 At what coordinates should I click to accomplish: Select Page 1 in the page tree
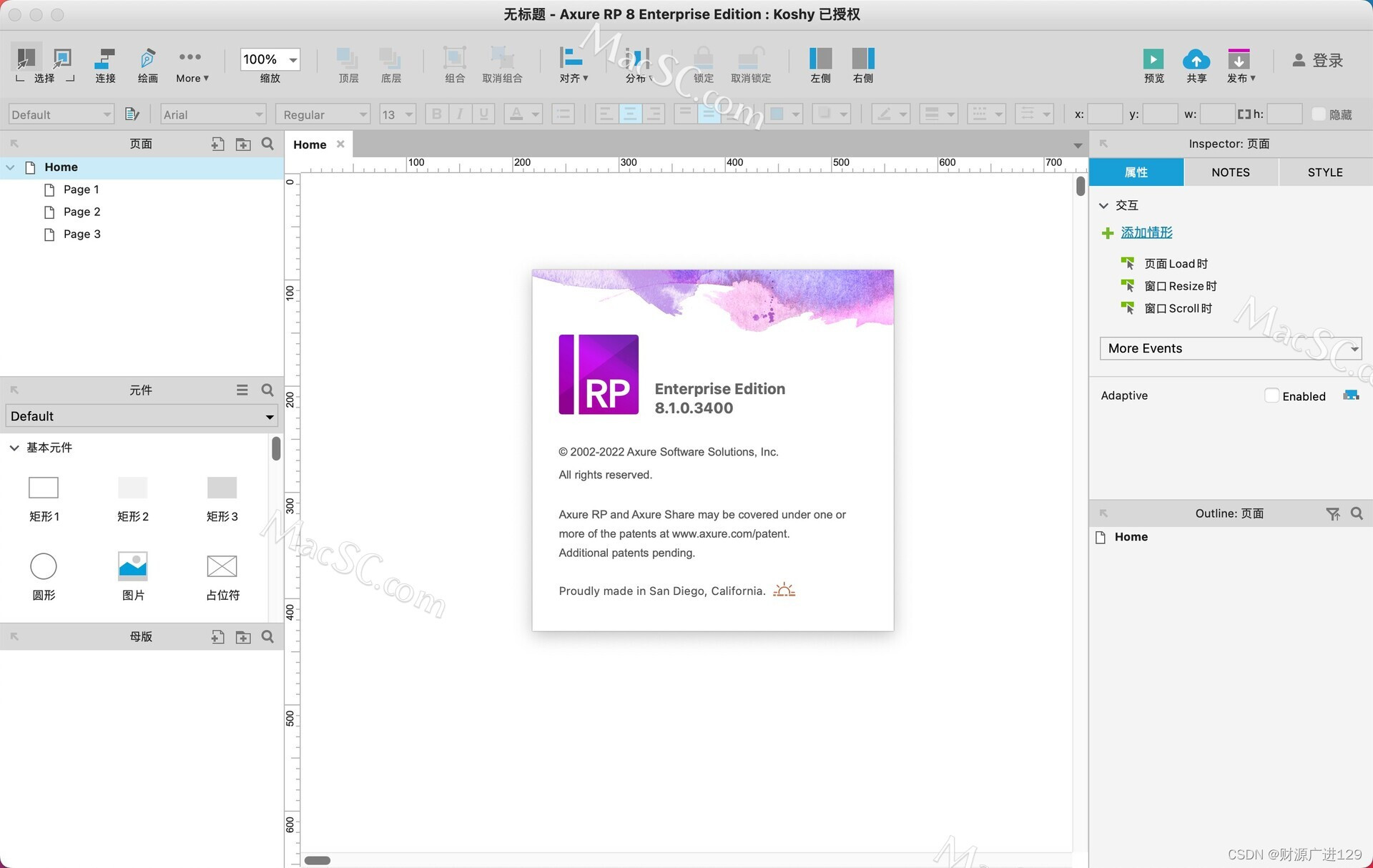coord(82,189)
